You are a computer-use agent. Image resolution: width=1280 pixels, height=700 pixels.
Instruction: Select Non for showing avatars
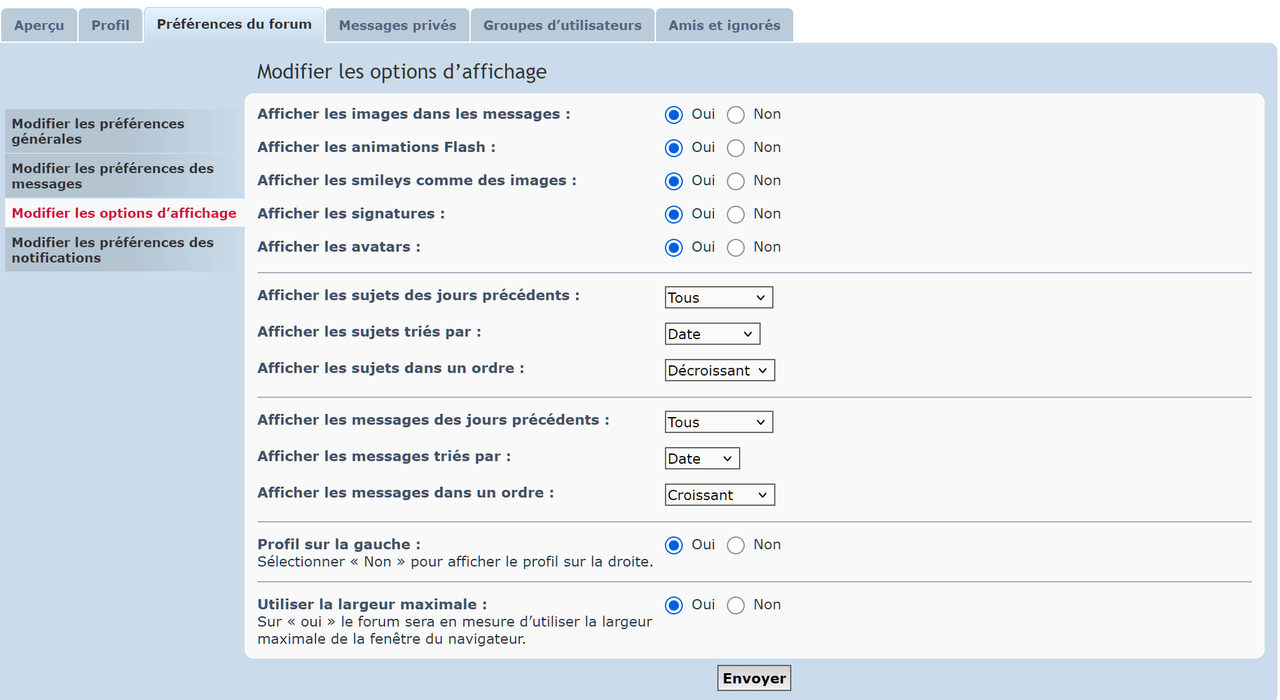coord(736,247)
